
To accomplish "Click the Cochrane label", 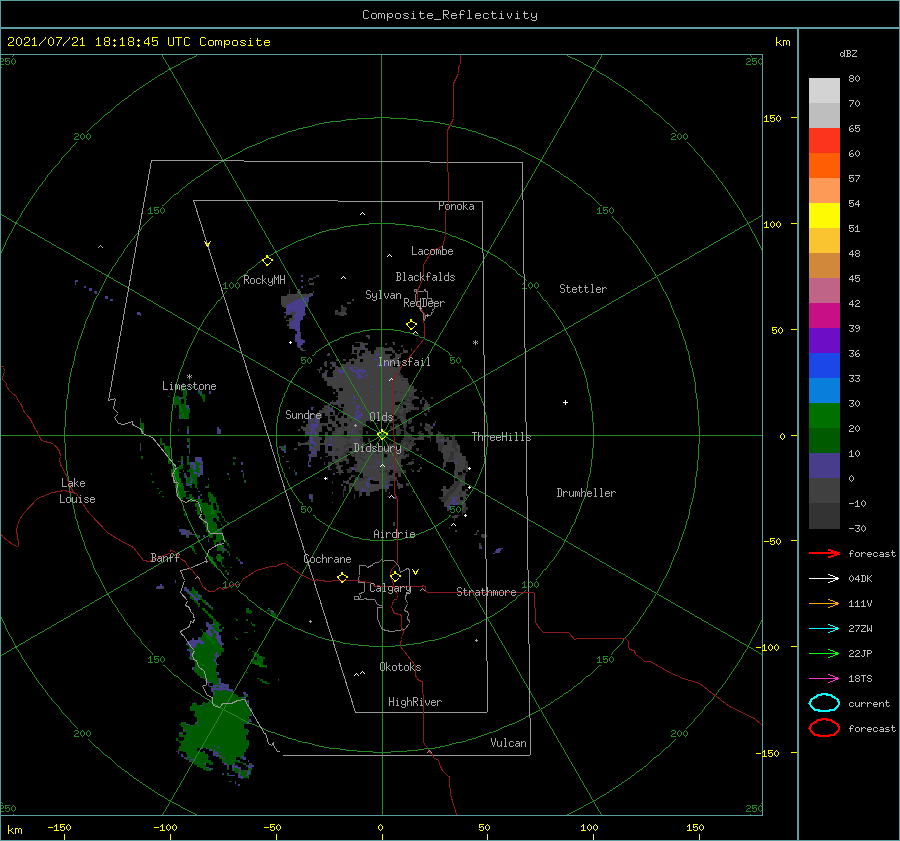I will [x=327, y=559].
